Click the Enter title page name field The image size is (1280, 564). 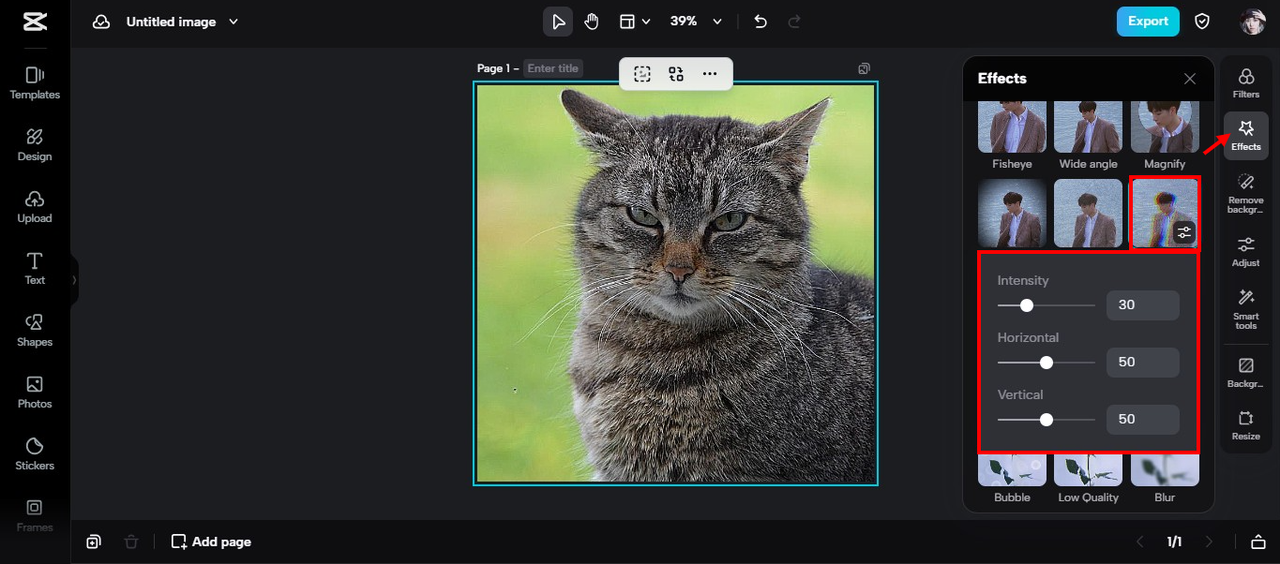(x=553, y=69)
